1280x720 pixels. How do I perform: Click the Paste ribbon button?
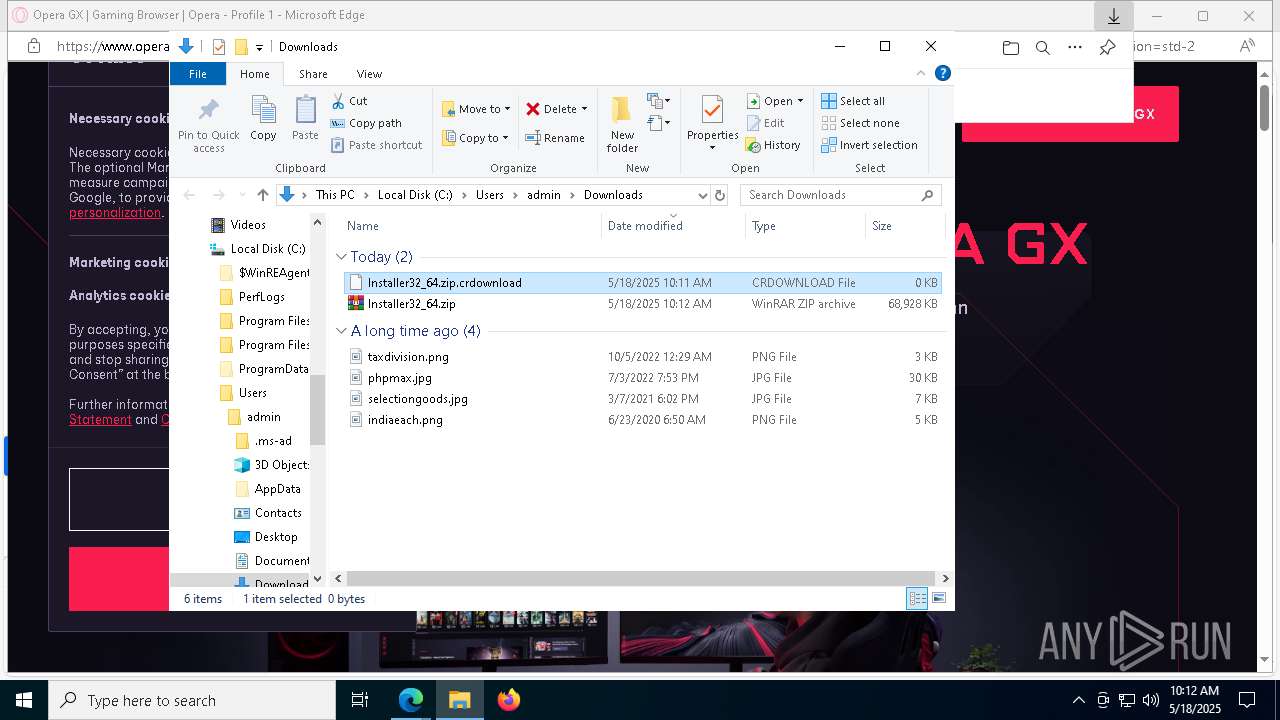click(305, 120)
